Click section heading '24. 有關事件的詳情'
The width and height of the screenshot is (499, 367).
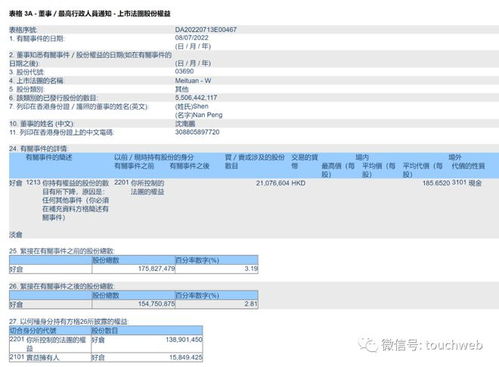click(38, 148)
